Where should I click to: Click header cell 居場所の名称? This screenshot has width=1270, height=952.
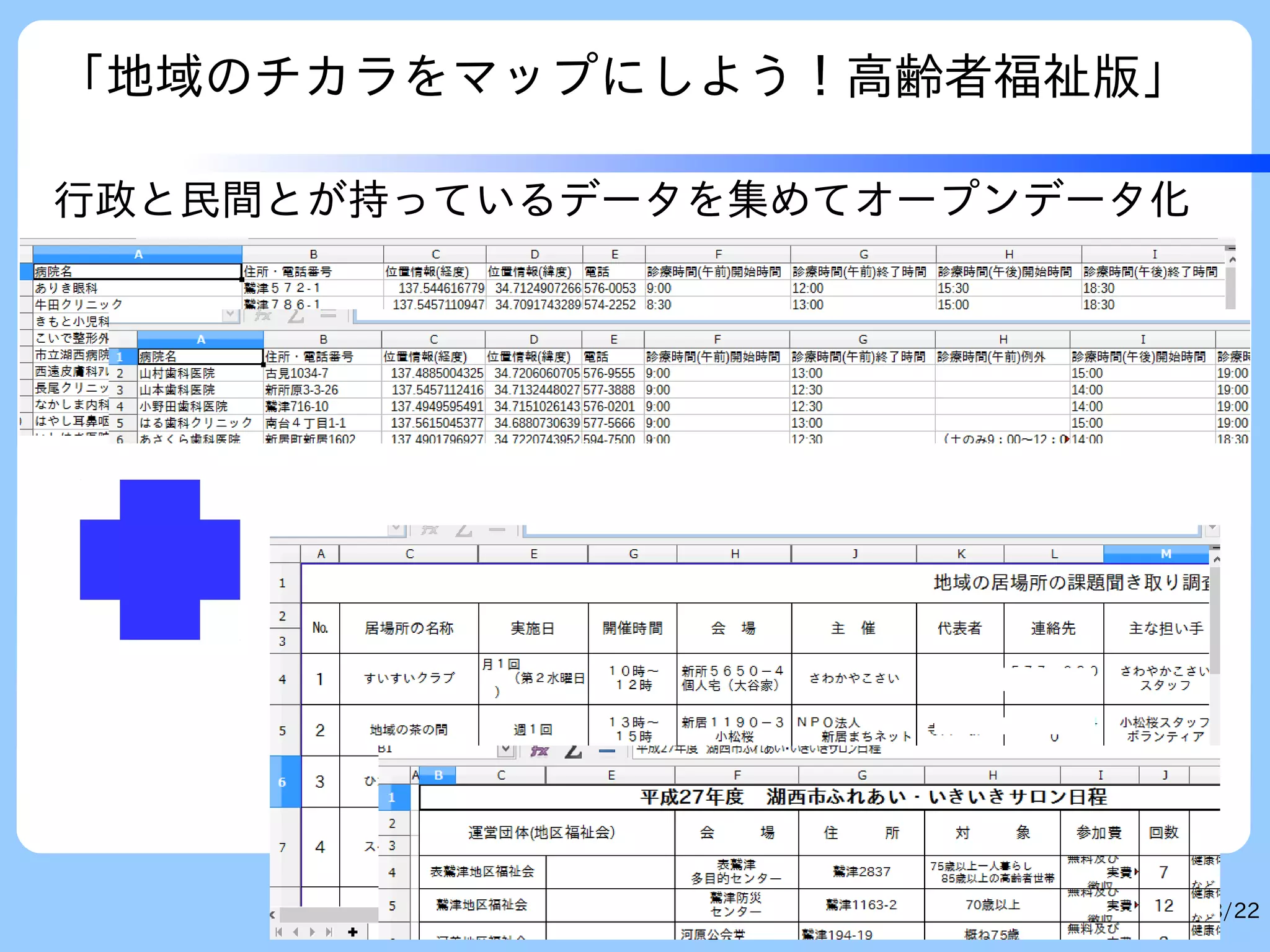coord(409,628)
